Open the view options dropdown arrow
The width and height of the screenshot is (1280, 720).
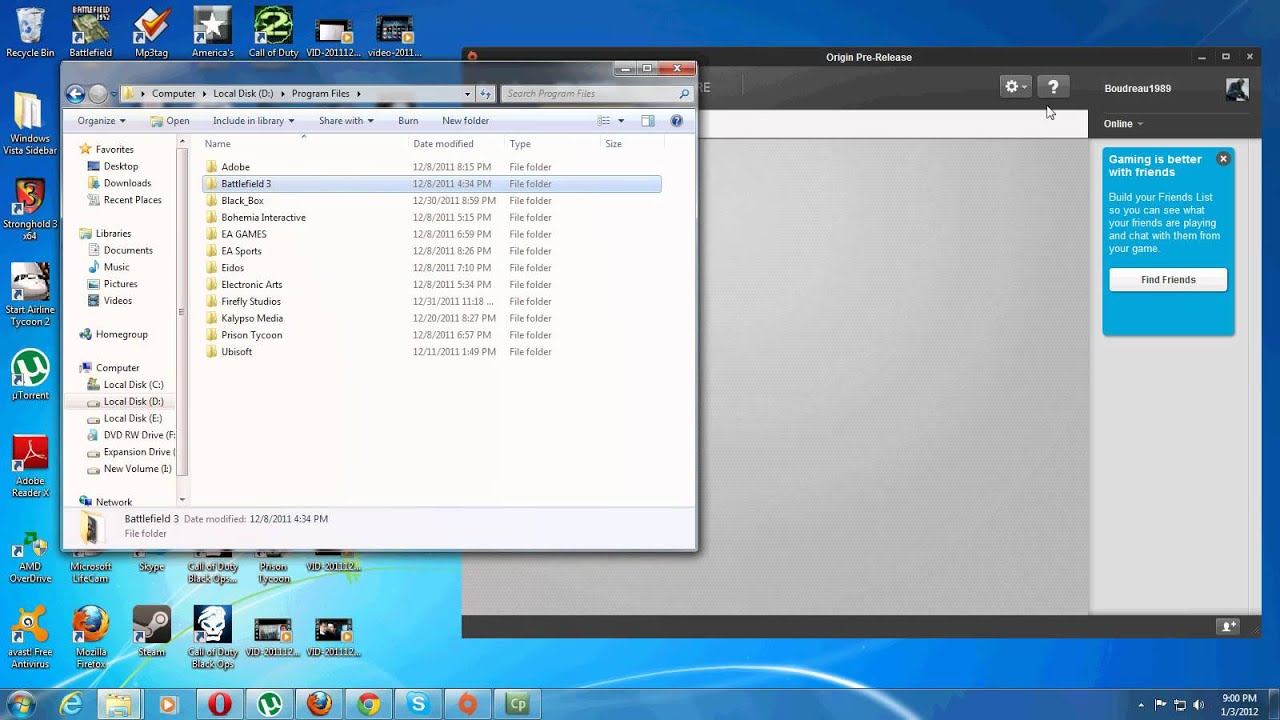621,121
